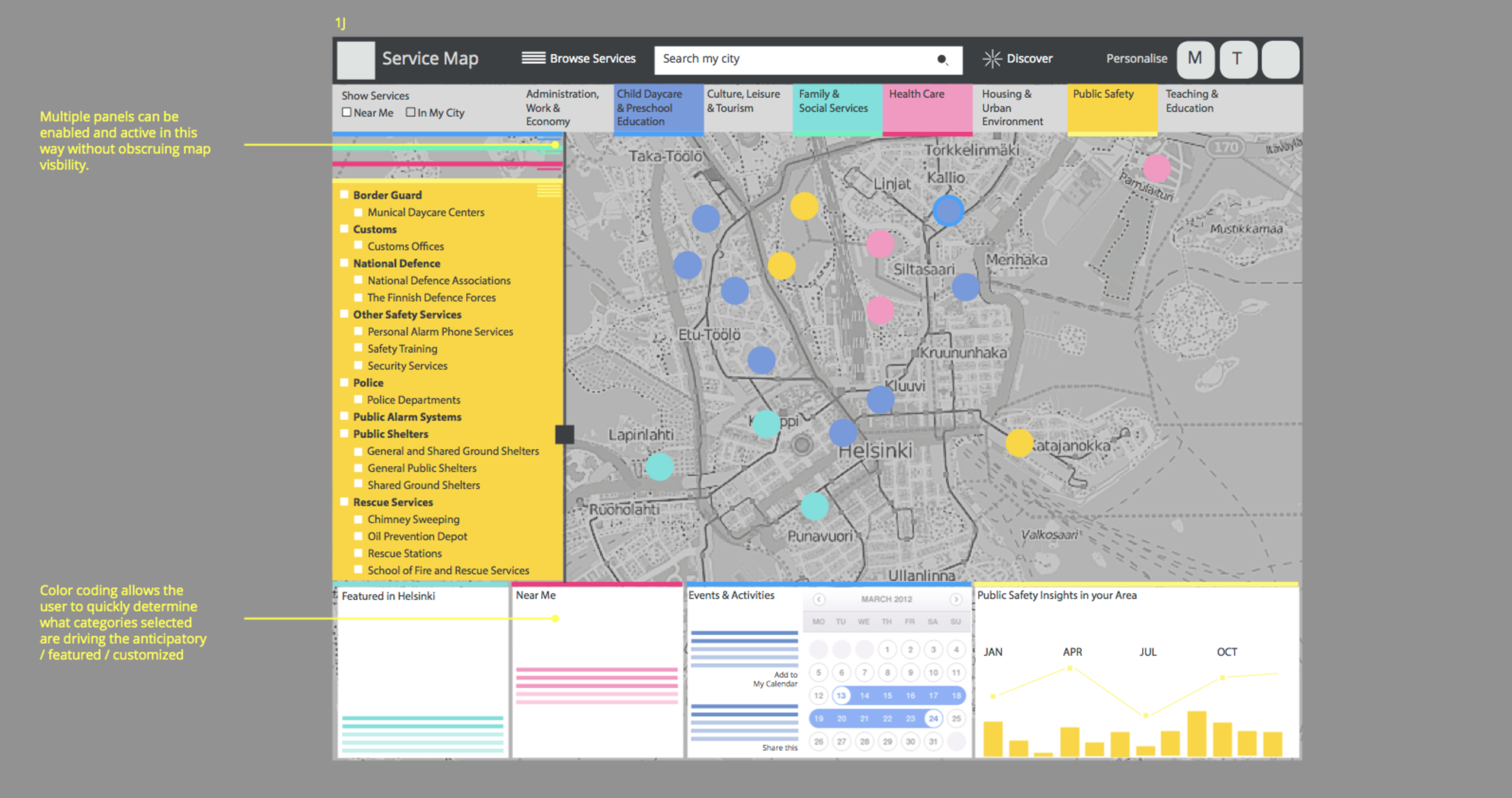Check the Rescue Stations checkbox
The image size is (1512, 798).
coord(358,552)
